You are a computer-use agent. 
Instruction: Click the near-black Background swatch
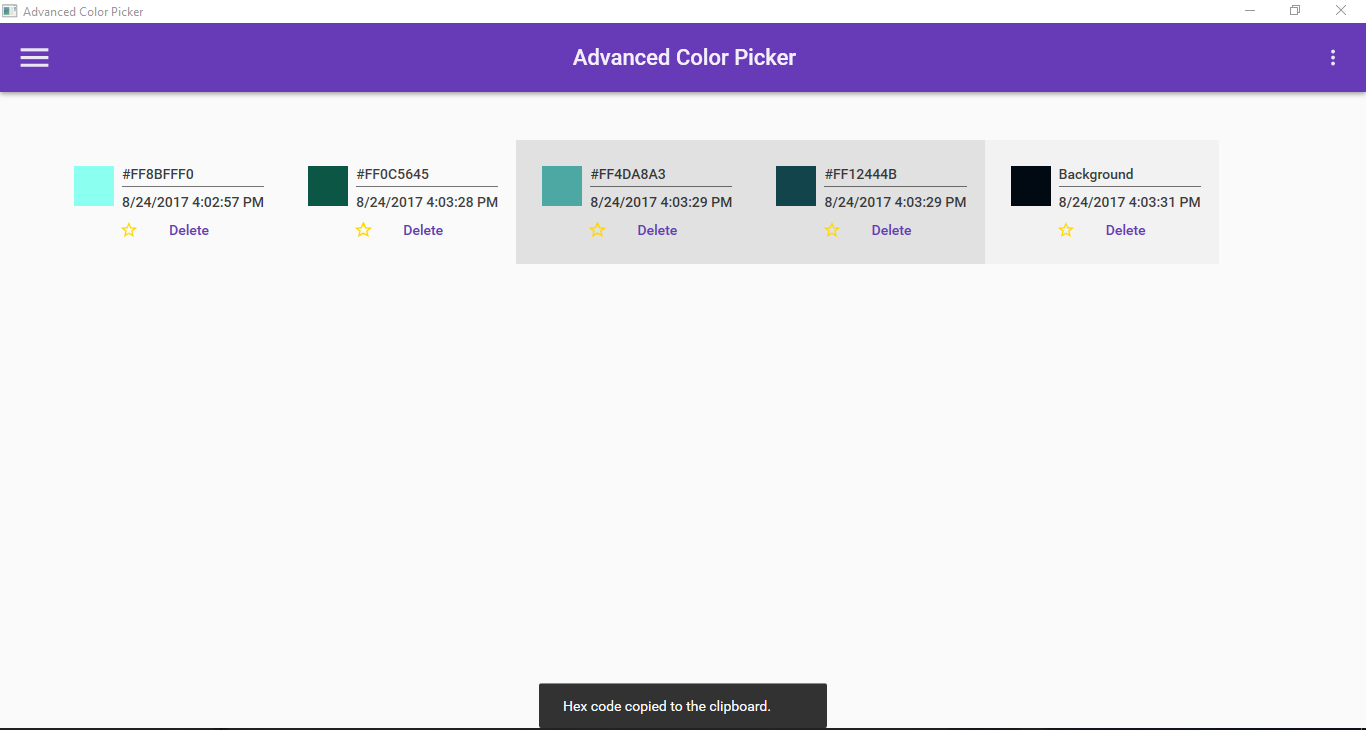point(1030,186)
